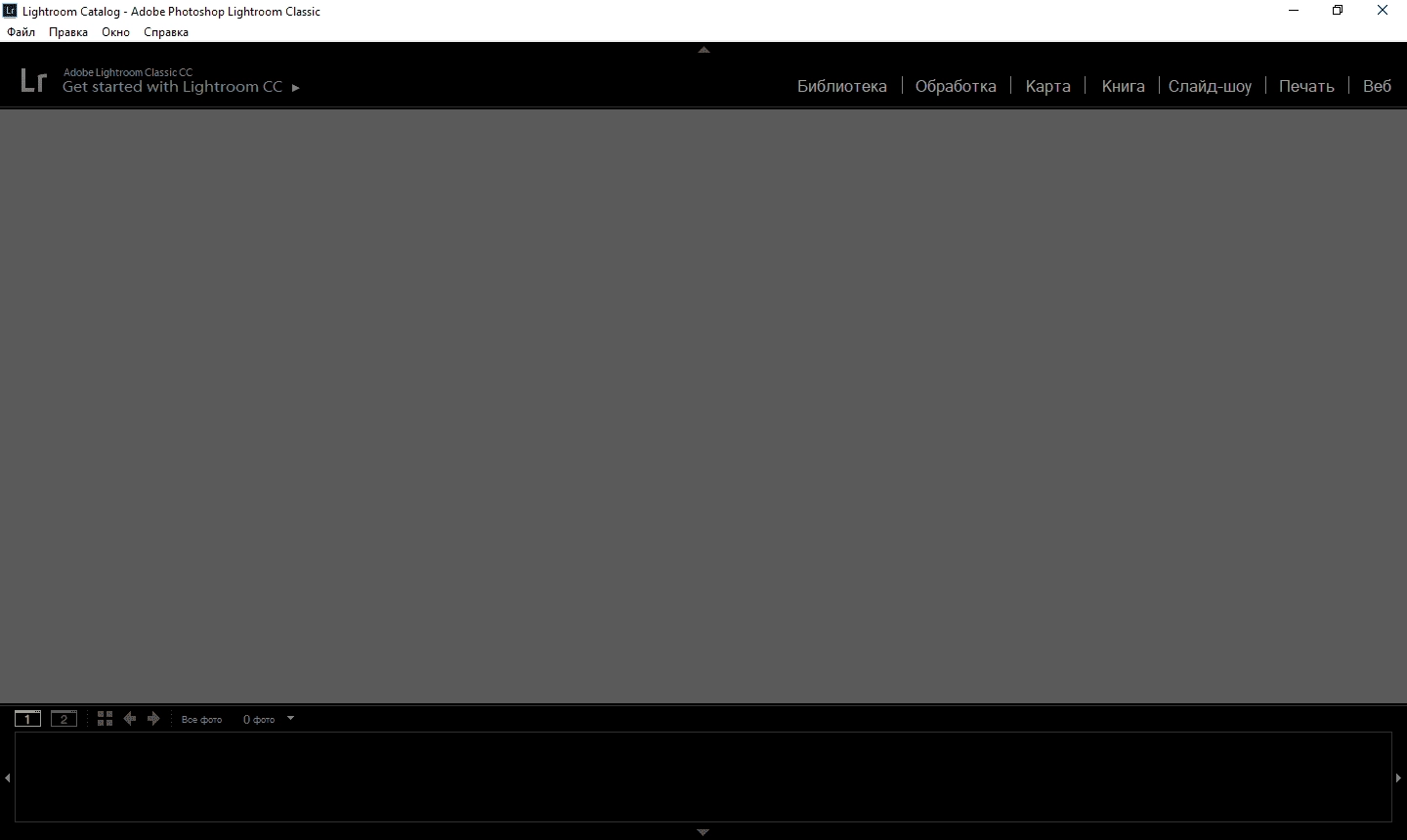Switch to the Веб module
The width and height of the screenshot is (1407, 840).
coord(1377,86)
